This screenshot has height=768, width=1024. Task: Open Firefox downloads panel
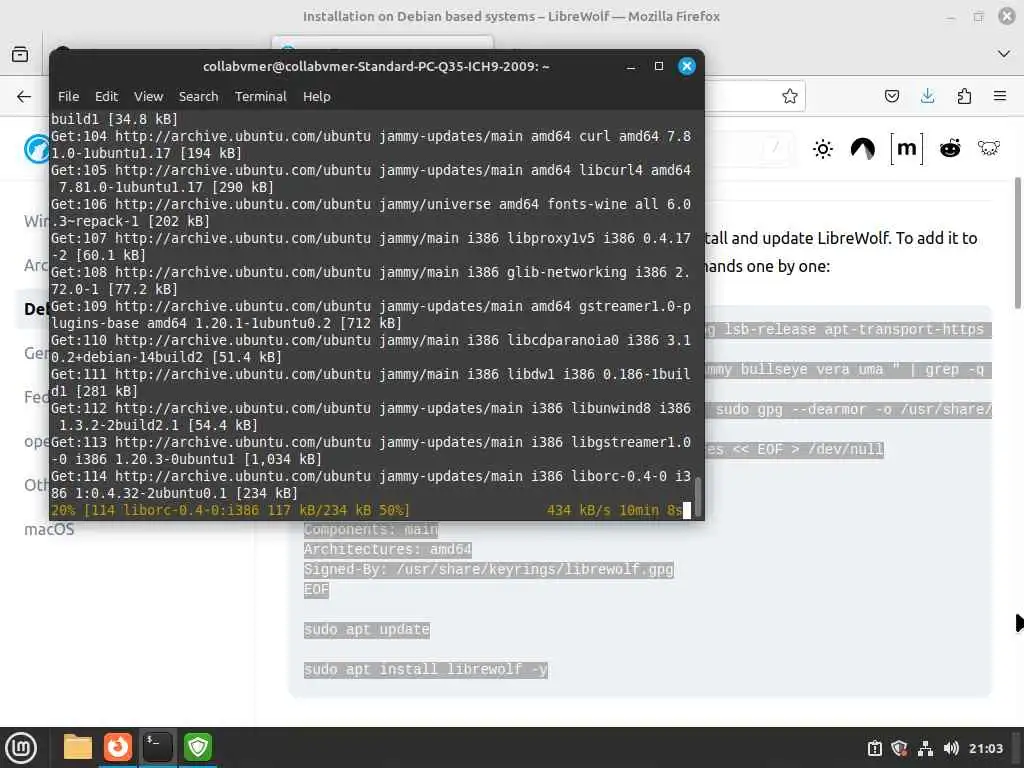(x=927, y=97)
